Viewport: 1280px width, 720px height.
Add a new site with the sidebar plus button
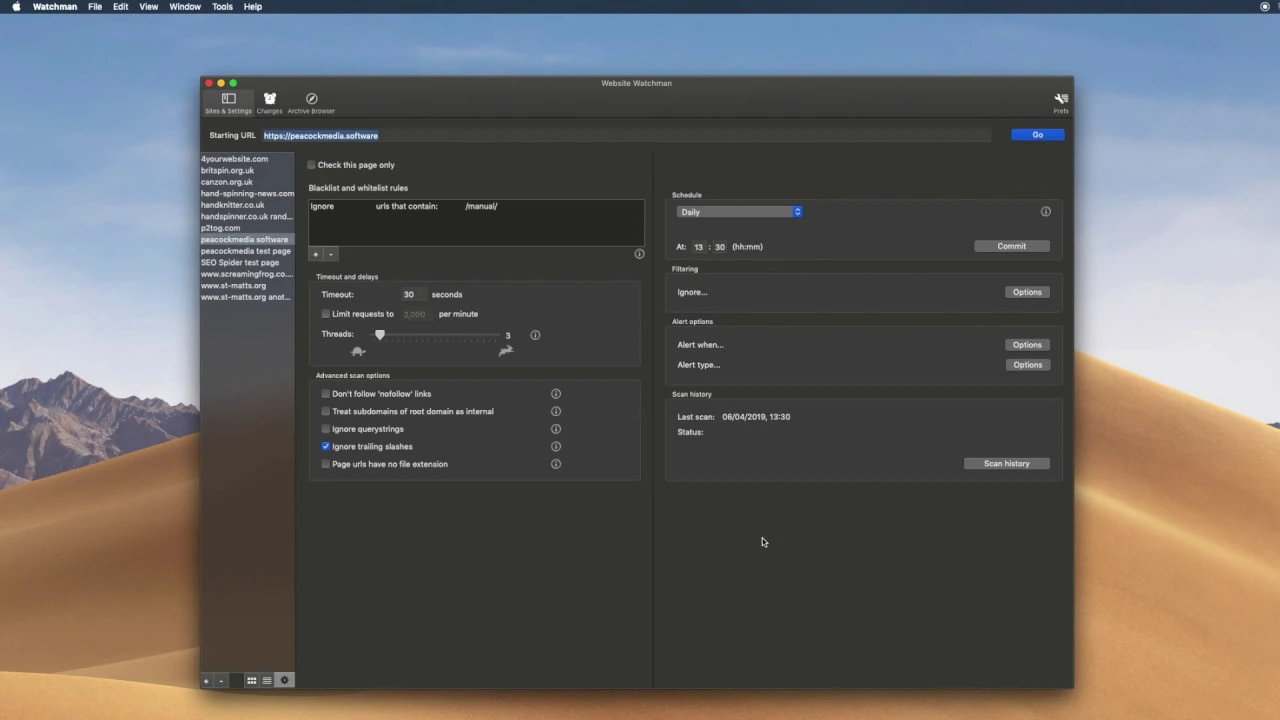coord(206,681)
